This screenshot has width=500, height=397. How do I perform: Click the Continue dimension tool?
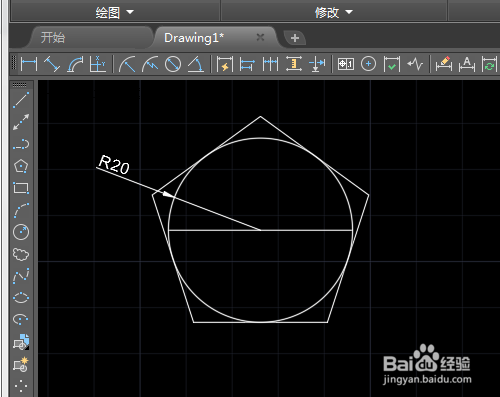[270, 64]
